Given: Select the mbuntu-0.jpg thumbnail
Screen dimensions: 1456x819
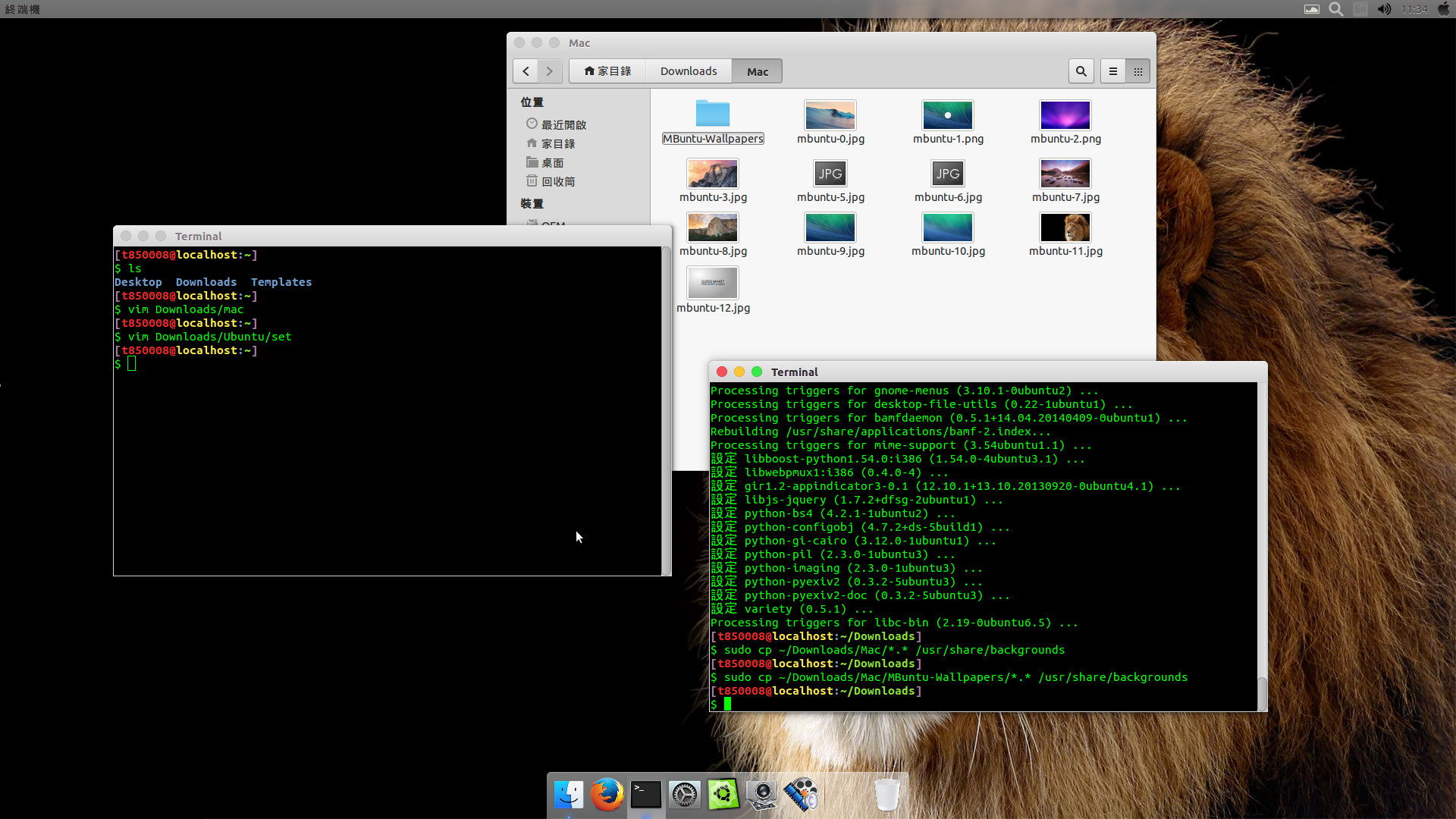Looking at the screenshot, I should tap(830, 115).
